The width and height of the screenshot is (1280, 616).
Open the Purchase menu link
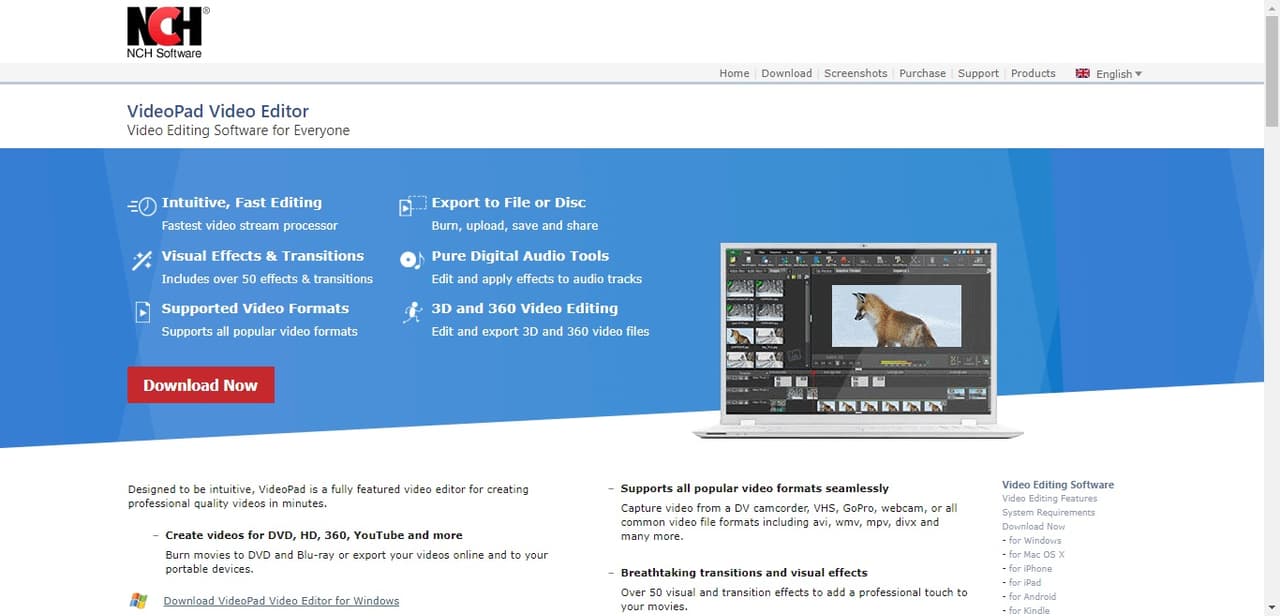[922, 73]
